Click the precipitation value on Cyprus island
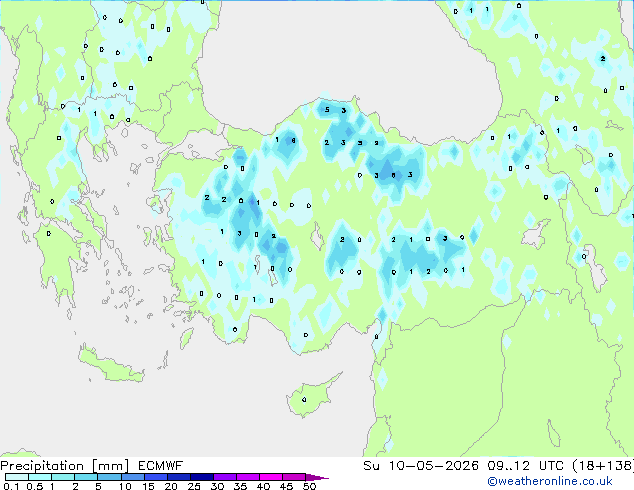 coord(304,400)
